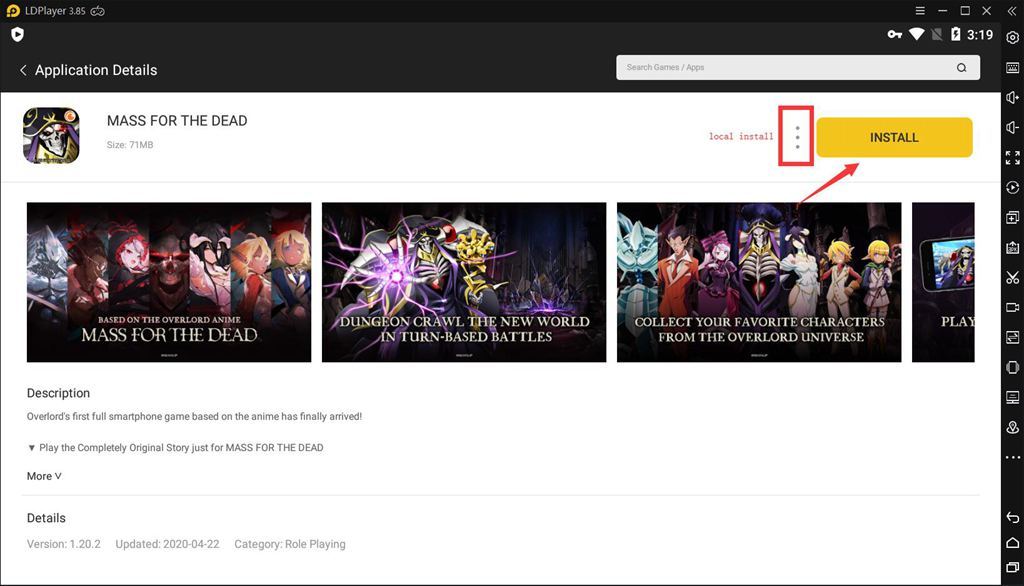Increase volume using sidebar speaker plus
Screen dimensions: 1024x586
(1012, 97)
